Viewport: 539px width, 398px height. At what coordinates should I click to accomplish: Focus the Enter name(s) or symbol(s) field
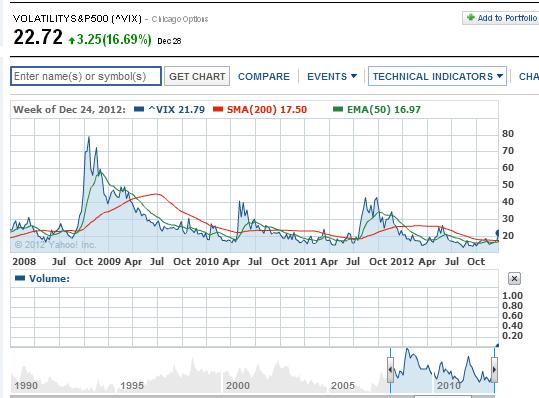tap(86, 76)
